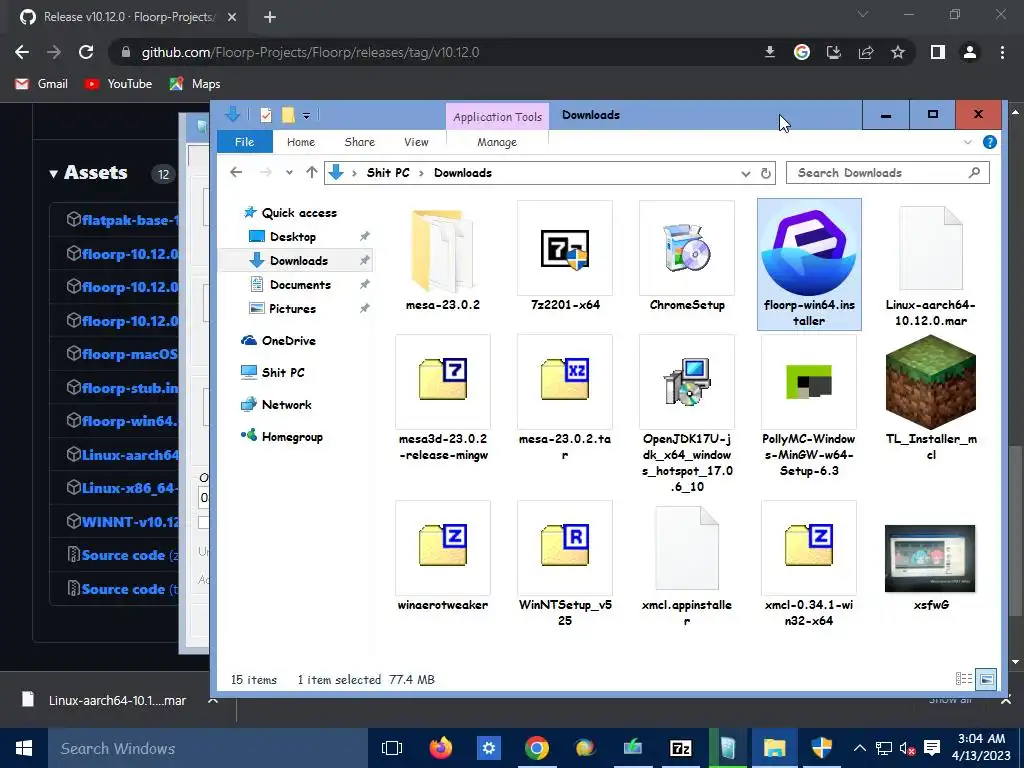Open a new Chrome tab
The image size is (1024, 768).
270,17
